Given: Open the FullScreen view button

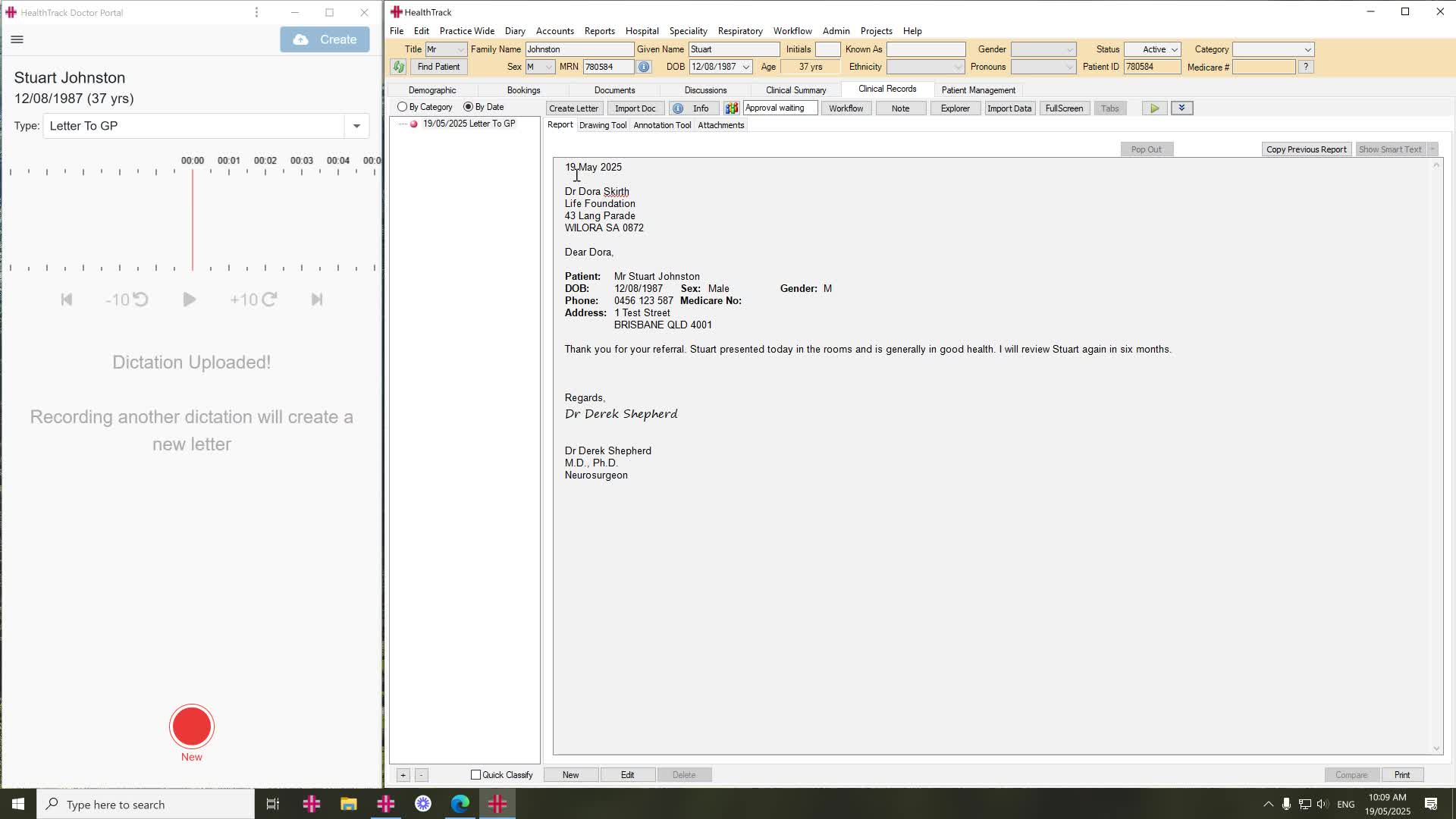Looking at the screenshot, I should 1064,108.
